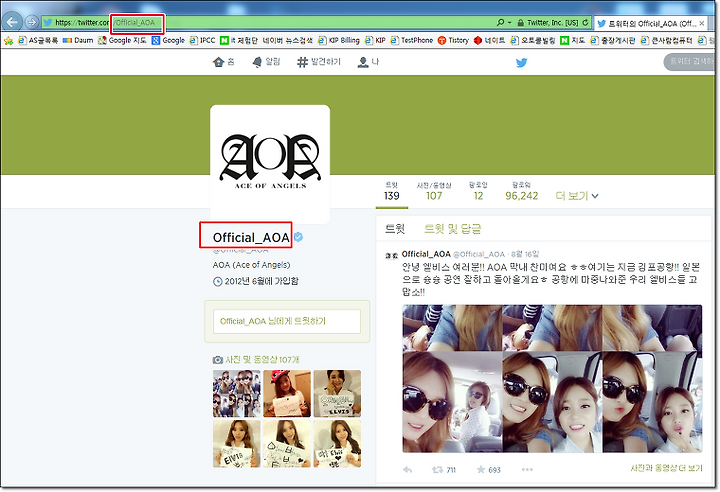Retweet the tweet showing 711
The image size is (720, 492).
(x=444, y=470)
